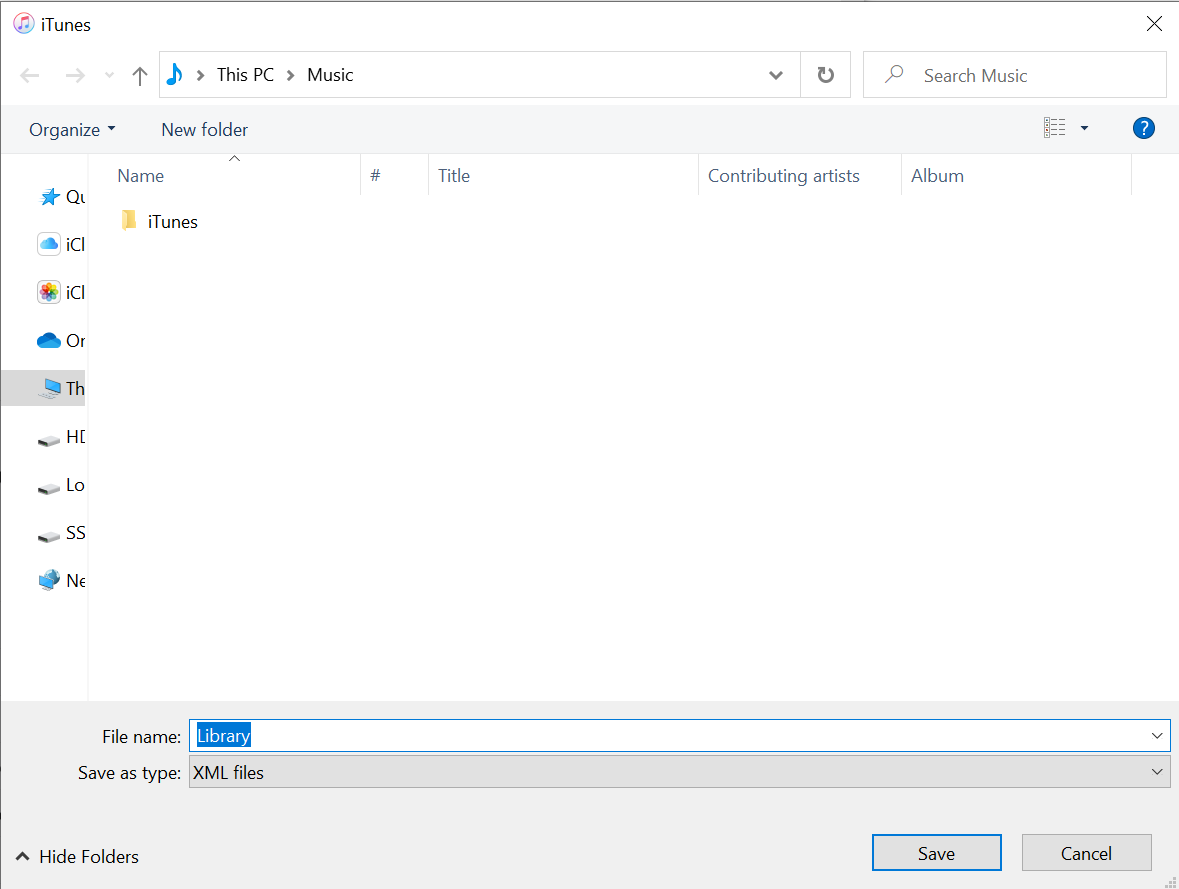Sort by the Title column

[453, 175]
